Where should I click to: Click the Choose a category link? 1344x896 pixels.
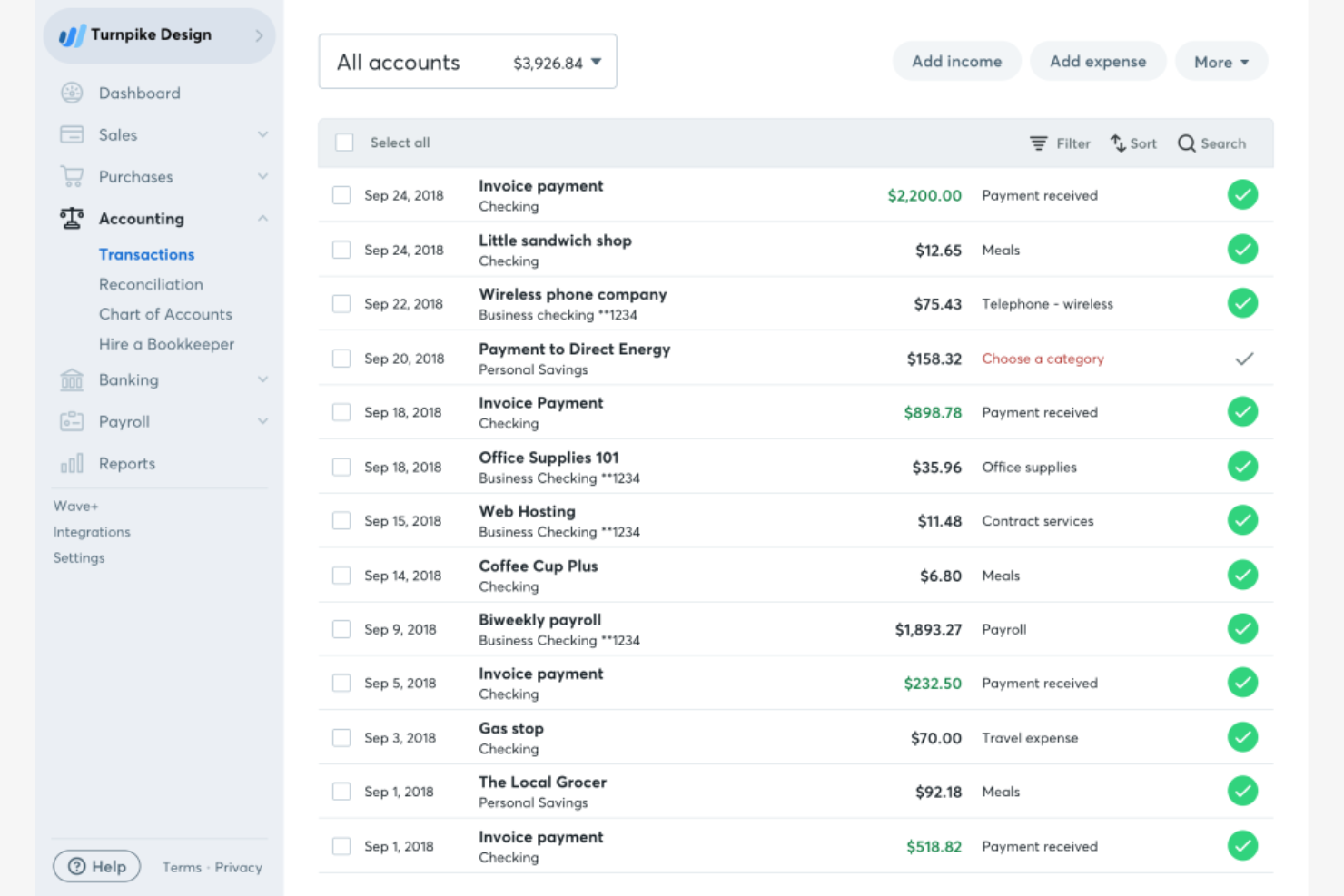coord(1043,359)
